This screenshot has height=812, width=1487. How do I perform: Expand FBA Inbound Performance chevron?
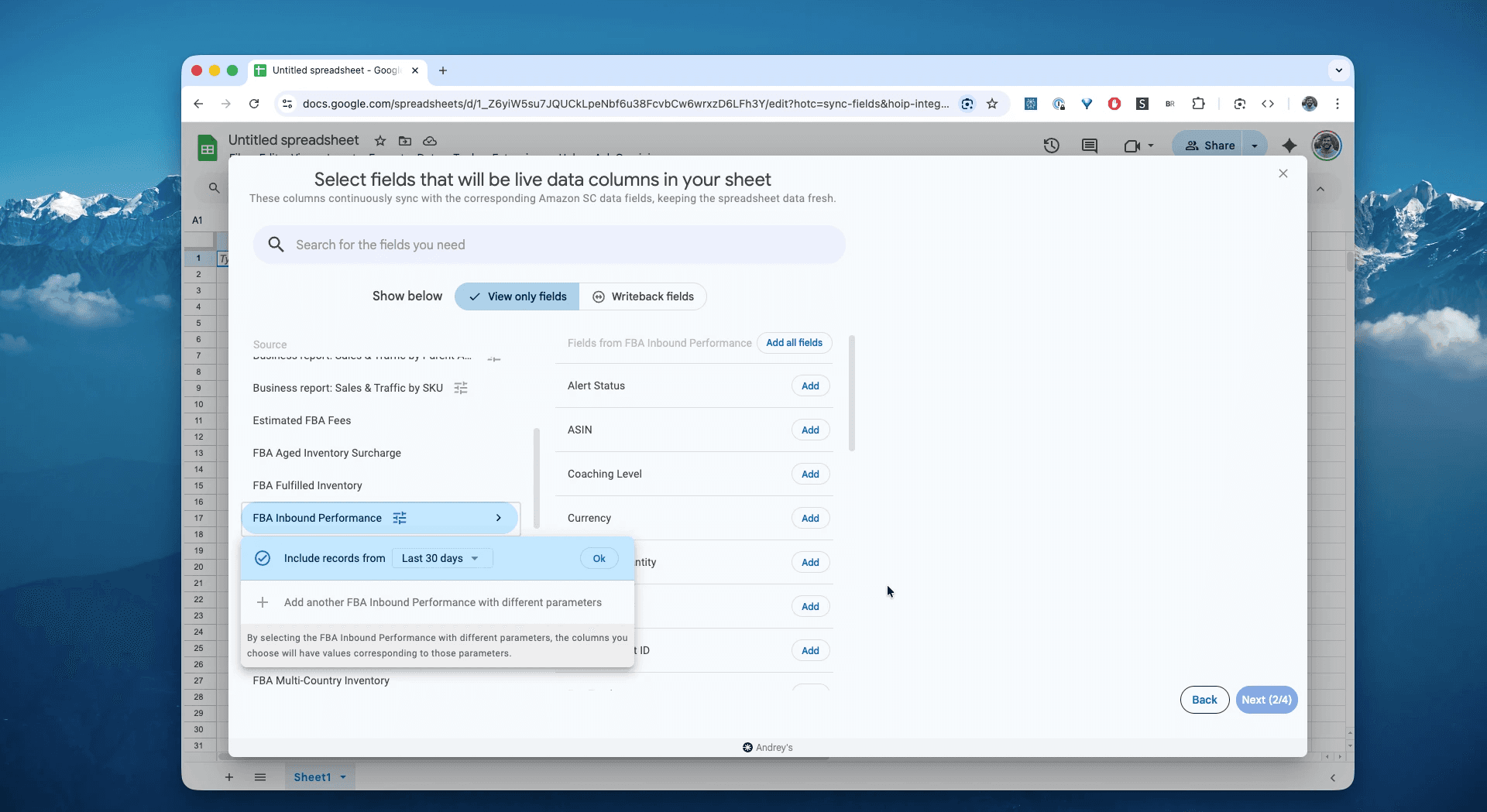point(498,518)
